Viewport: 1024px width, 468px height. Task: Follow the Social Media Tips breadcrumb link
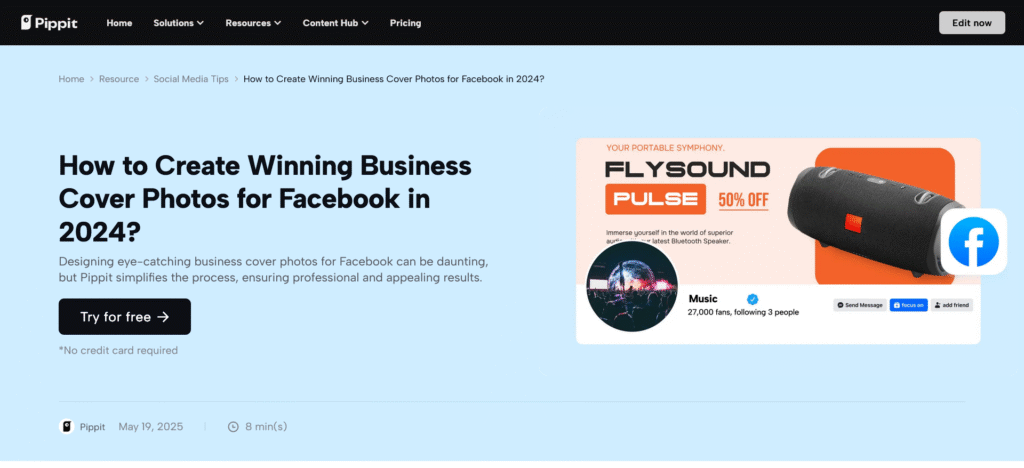[x=193, y=79]
